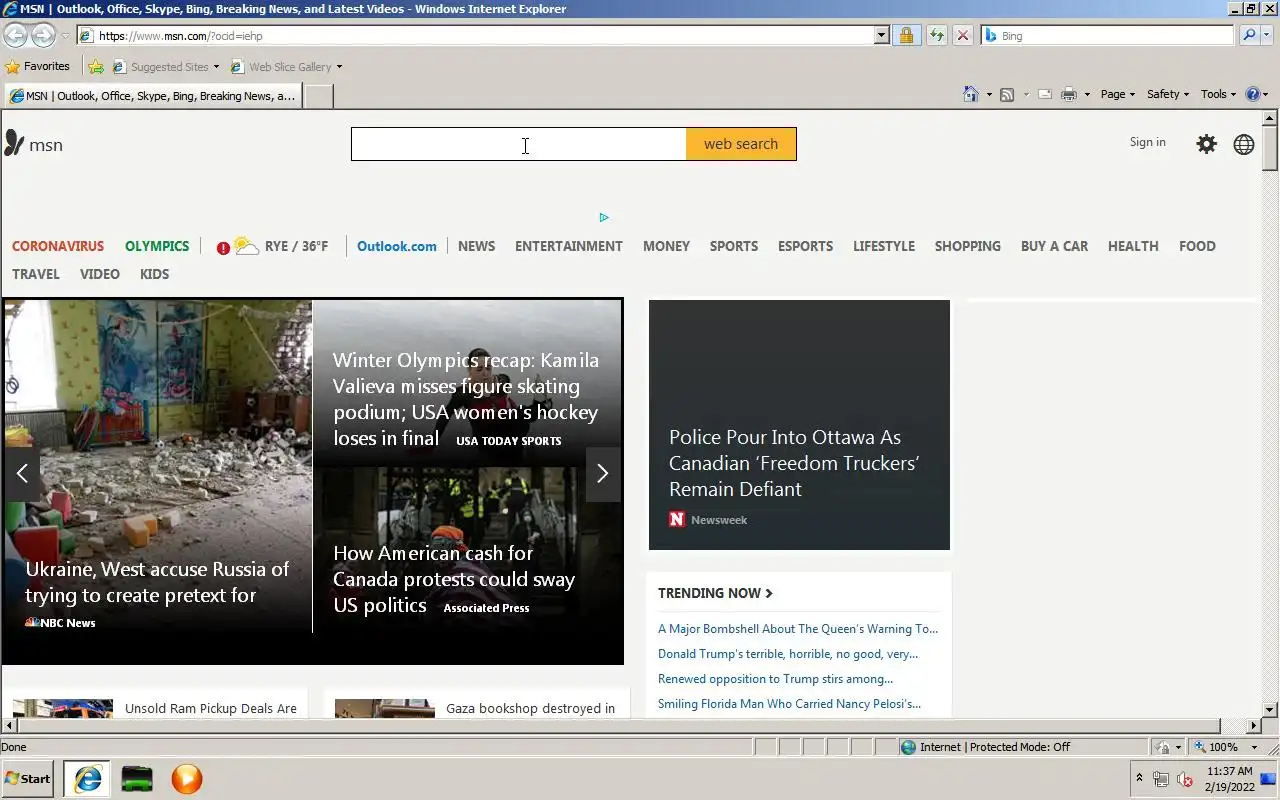Go to previous carousel slide arrow
This screenshot has height=800, width=1280.
(22, 474)
